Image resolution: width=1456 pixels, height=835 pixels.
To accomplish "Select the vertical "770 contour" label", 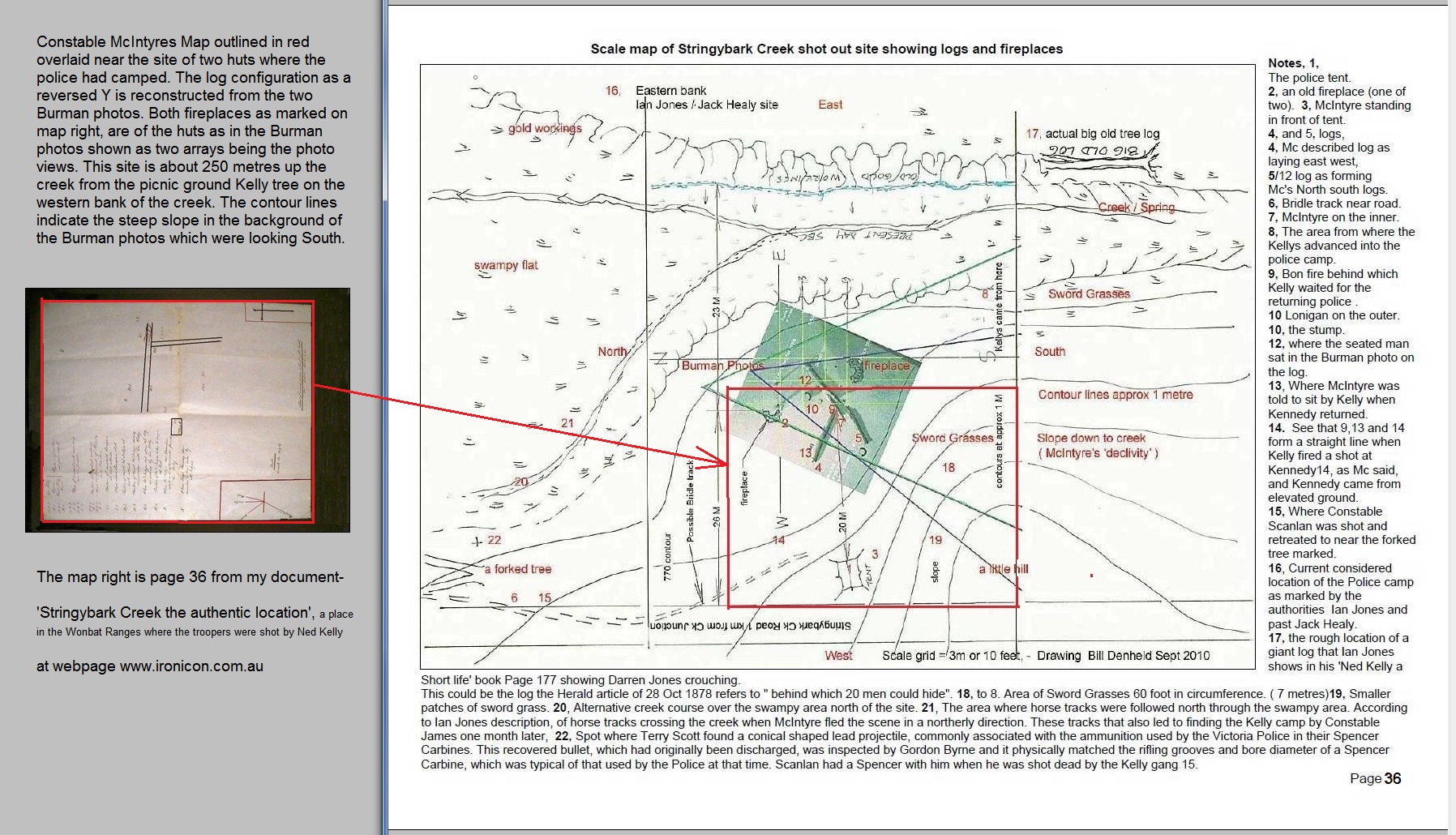I will [668, 556].
